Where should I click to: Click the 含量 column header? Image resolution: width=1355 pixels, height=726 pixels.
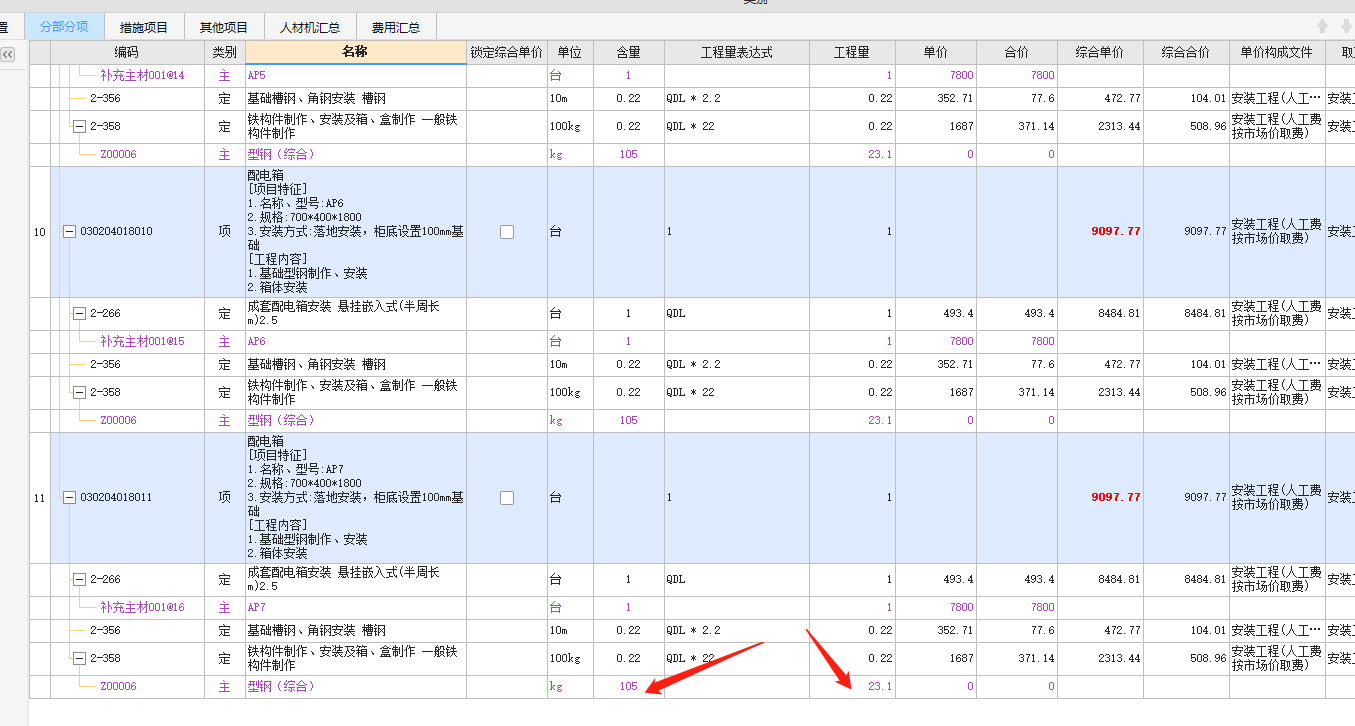[x=628, y=52]
